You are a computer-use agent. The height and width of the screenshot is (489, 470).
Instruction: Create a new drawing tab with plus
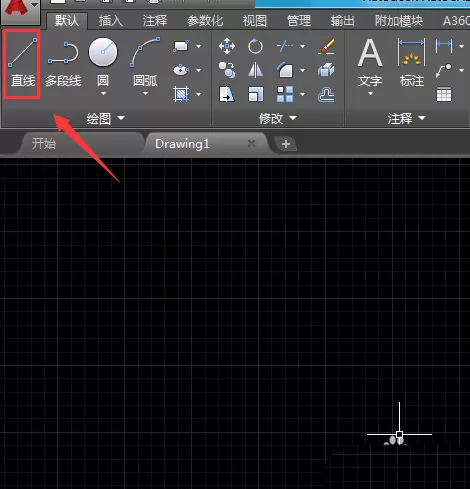[x=286, y=144]
